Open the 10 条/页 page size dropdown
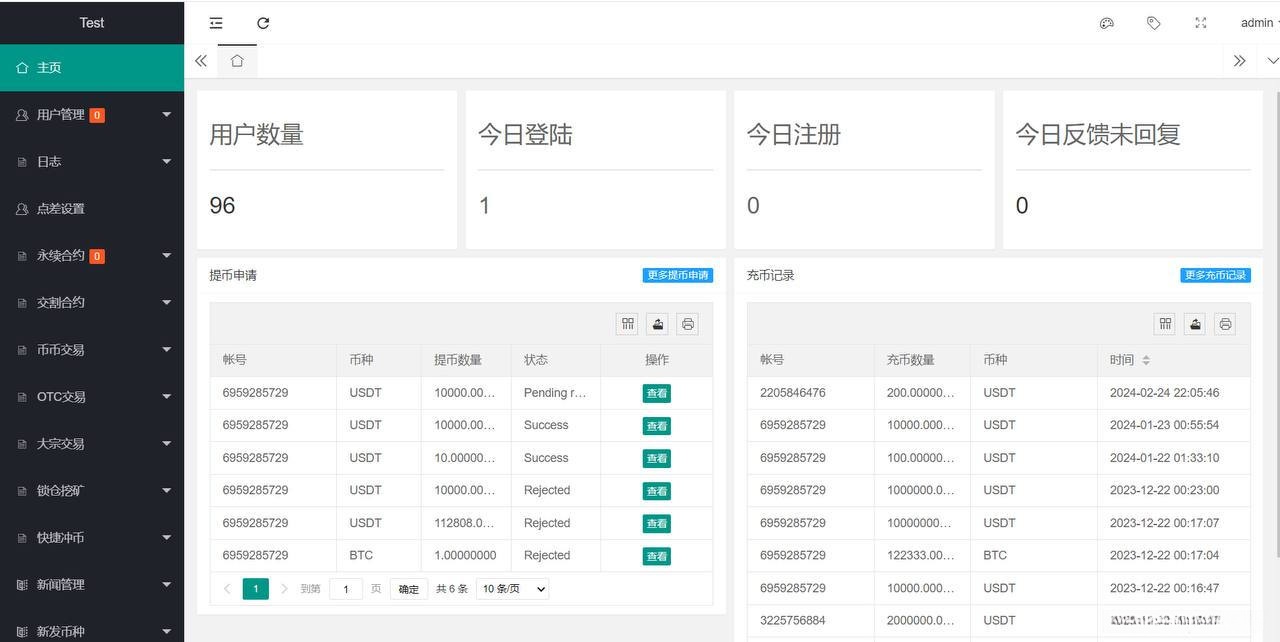 click(x=513, y=589)
